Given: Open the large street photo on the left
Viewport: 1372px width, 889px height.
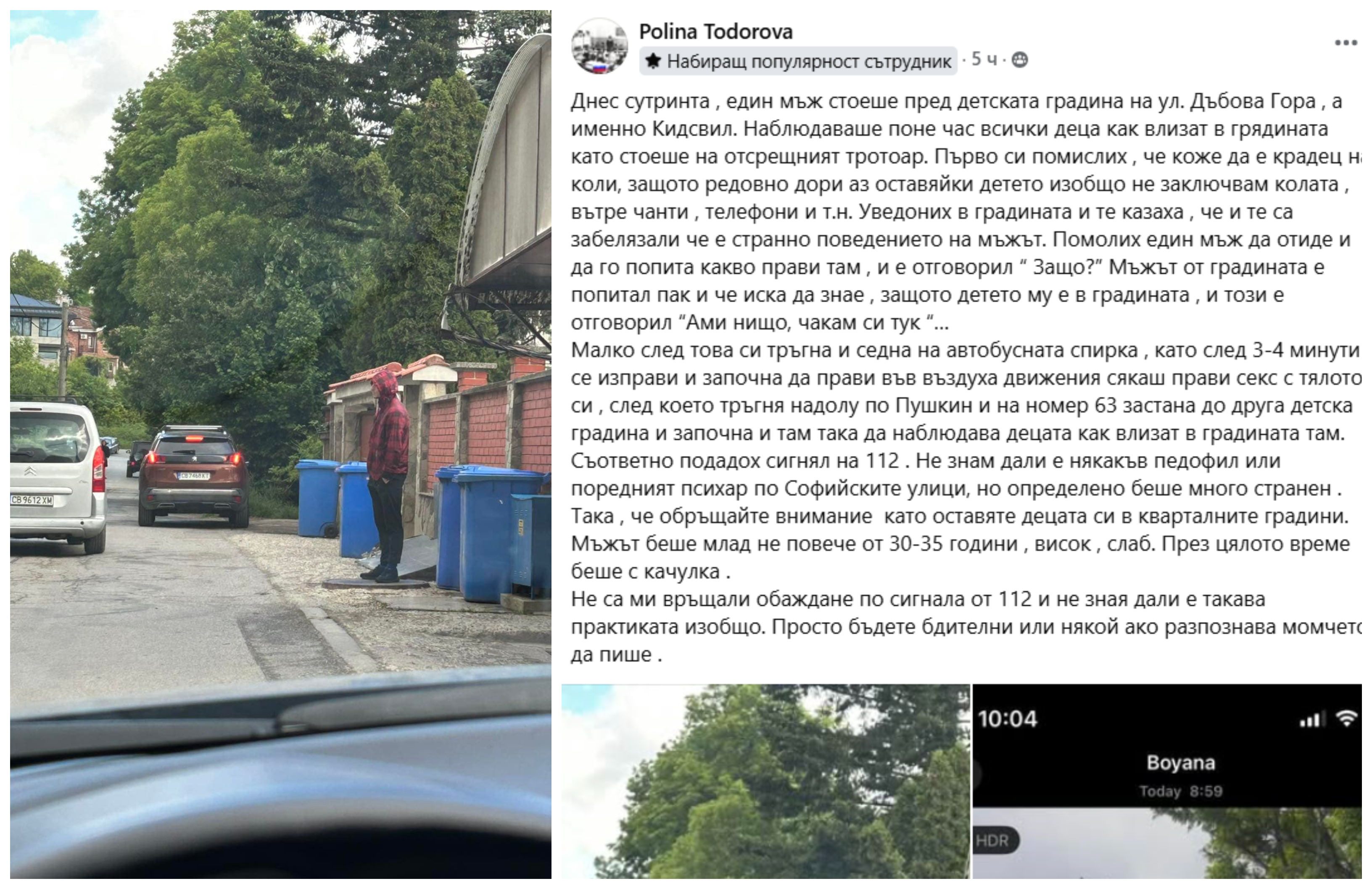Looking at the screenshot, I should 281,444.
